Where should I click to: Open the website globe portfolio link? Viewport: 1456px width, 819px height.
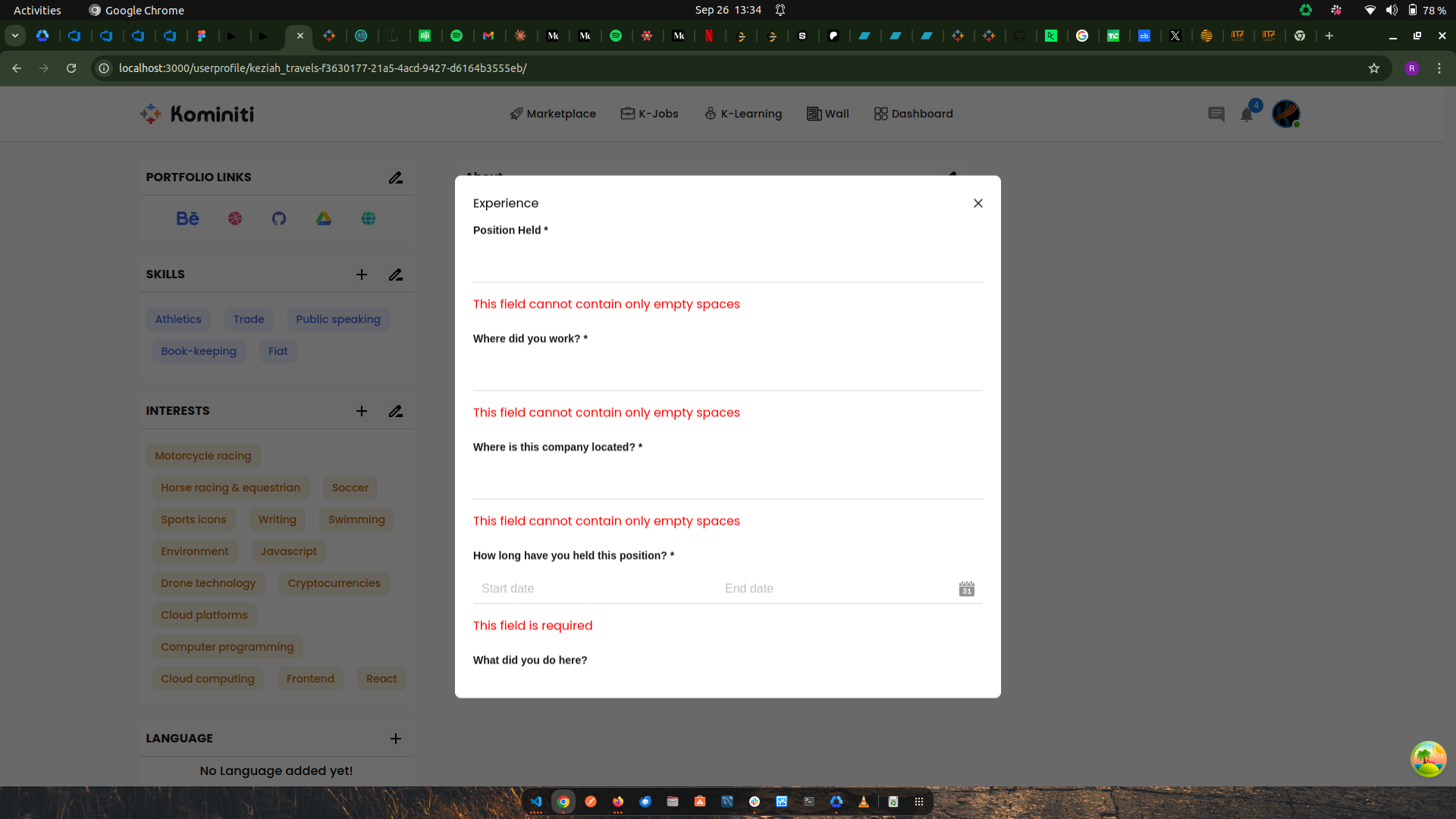(x=369, y=218)
